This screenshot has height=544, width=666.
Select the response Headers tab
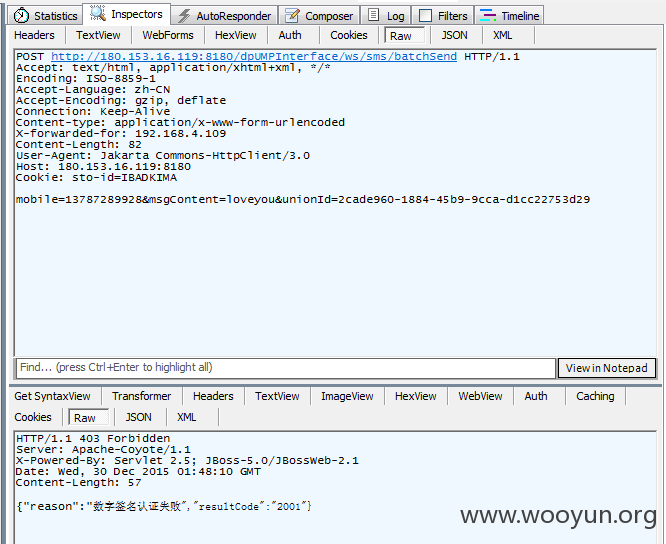[x=213, y=396]
